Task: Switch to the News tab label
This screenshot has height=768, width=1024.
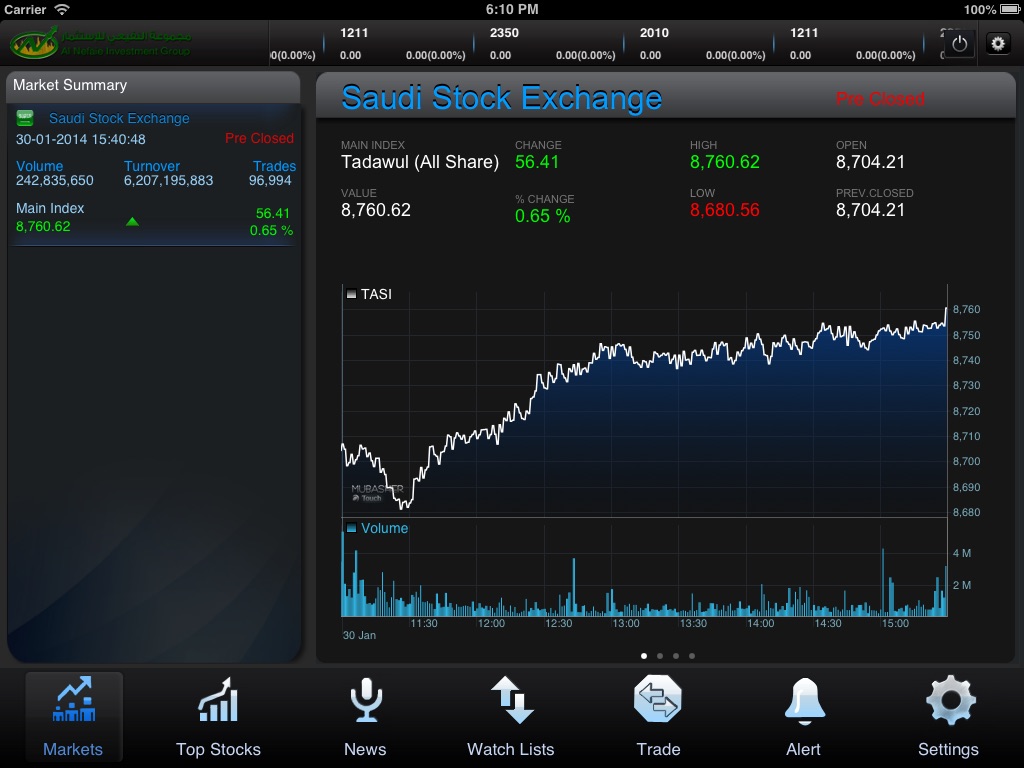Action: [x=365, y=749]
